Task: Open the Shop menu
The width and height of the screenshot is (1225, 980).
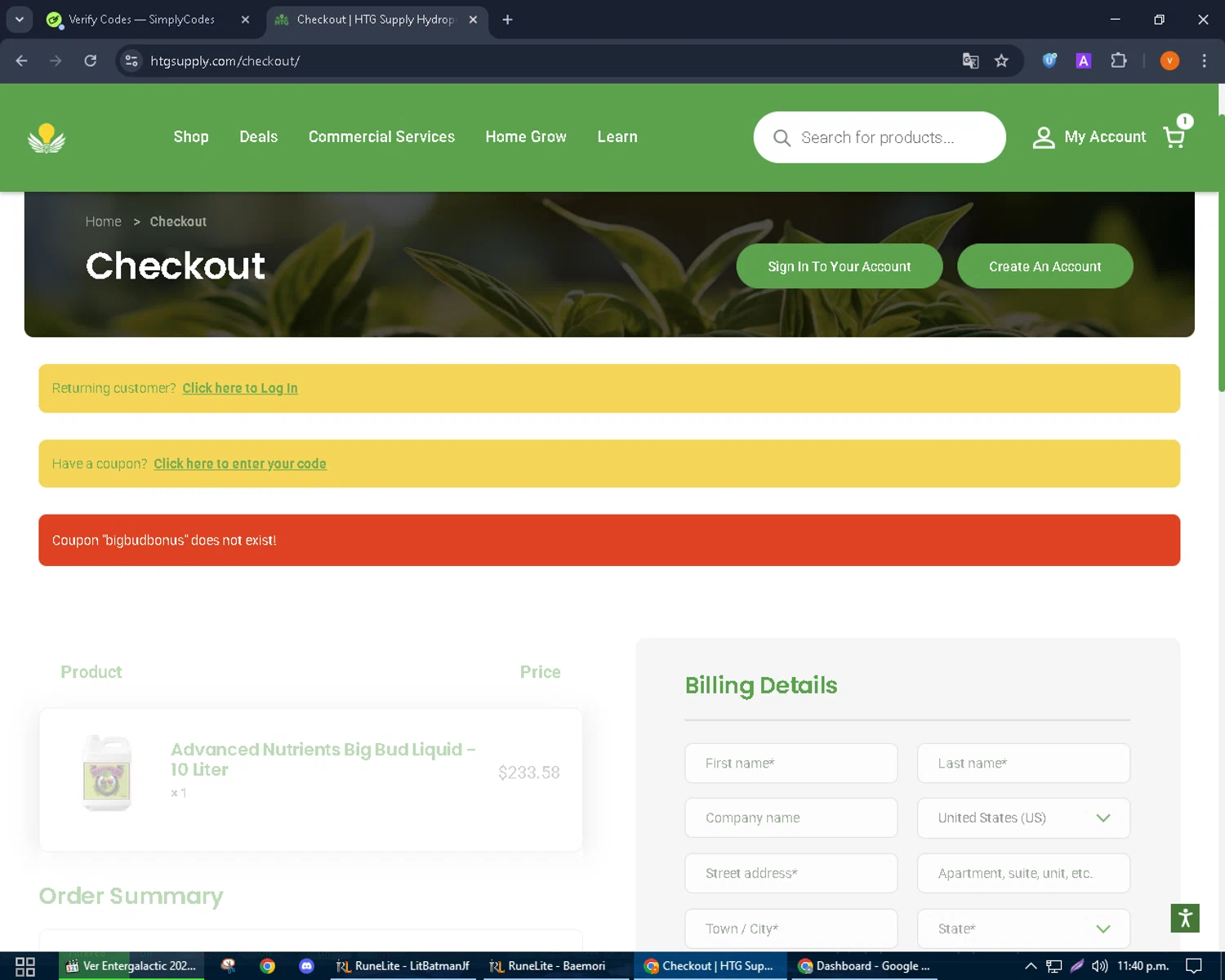Action: click(x=191, y=137)
